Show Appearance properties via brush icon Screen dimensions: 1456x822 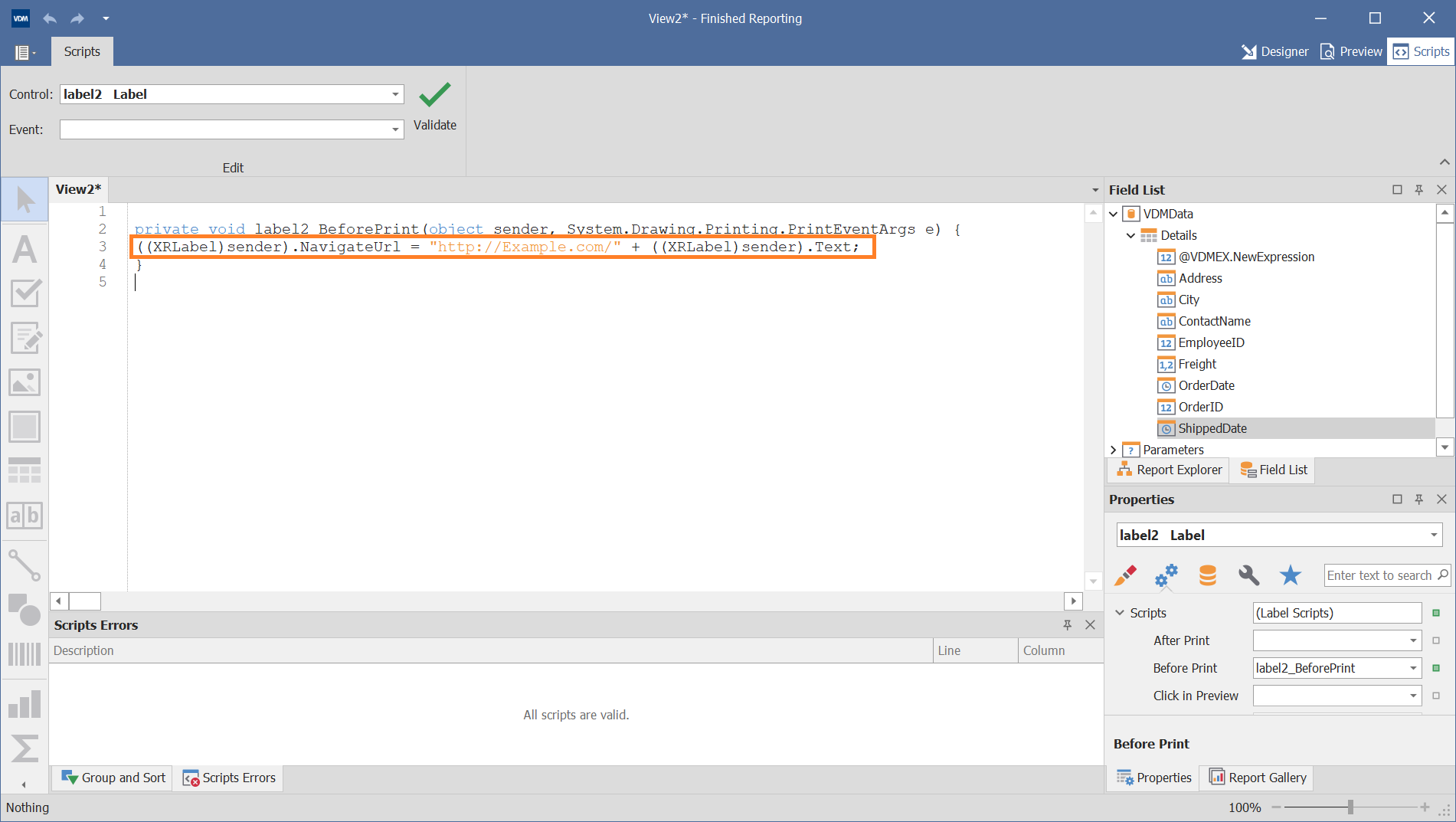[x=1125, y=576]
